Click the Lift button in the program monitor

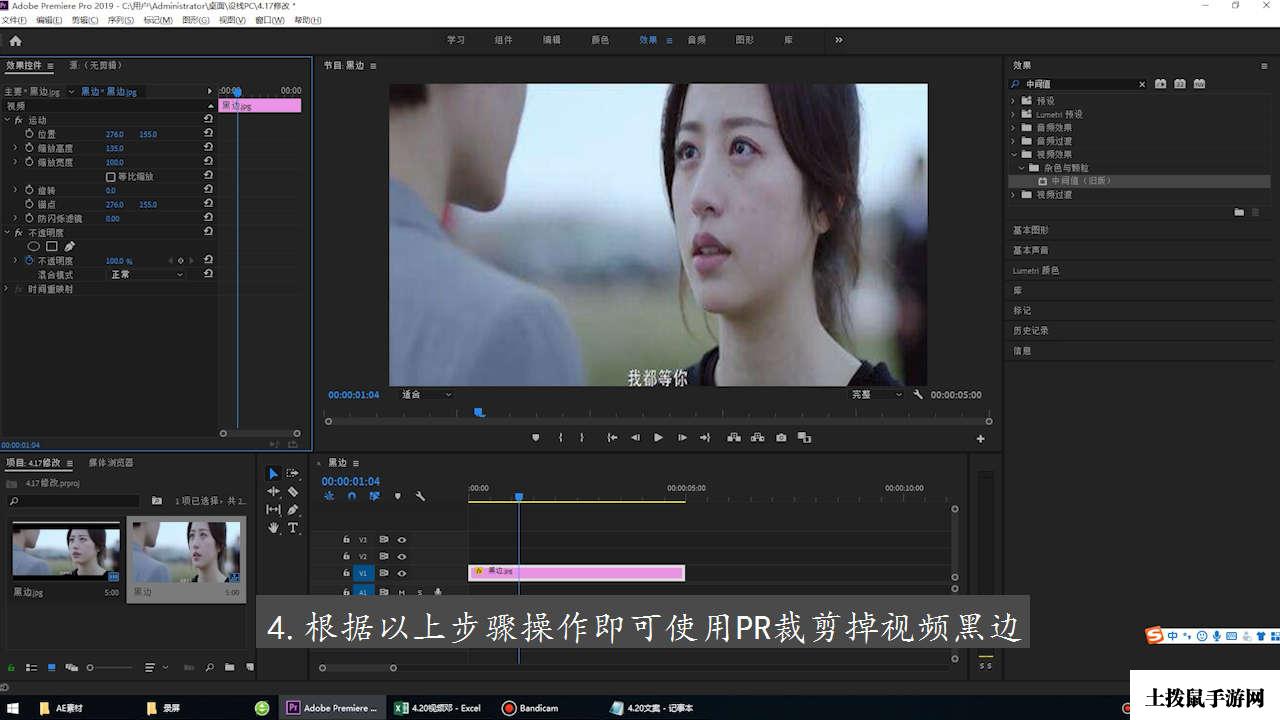pos(734,437)
